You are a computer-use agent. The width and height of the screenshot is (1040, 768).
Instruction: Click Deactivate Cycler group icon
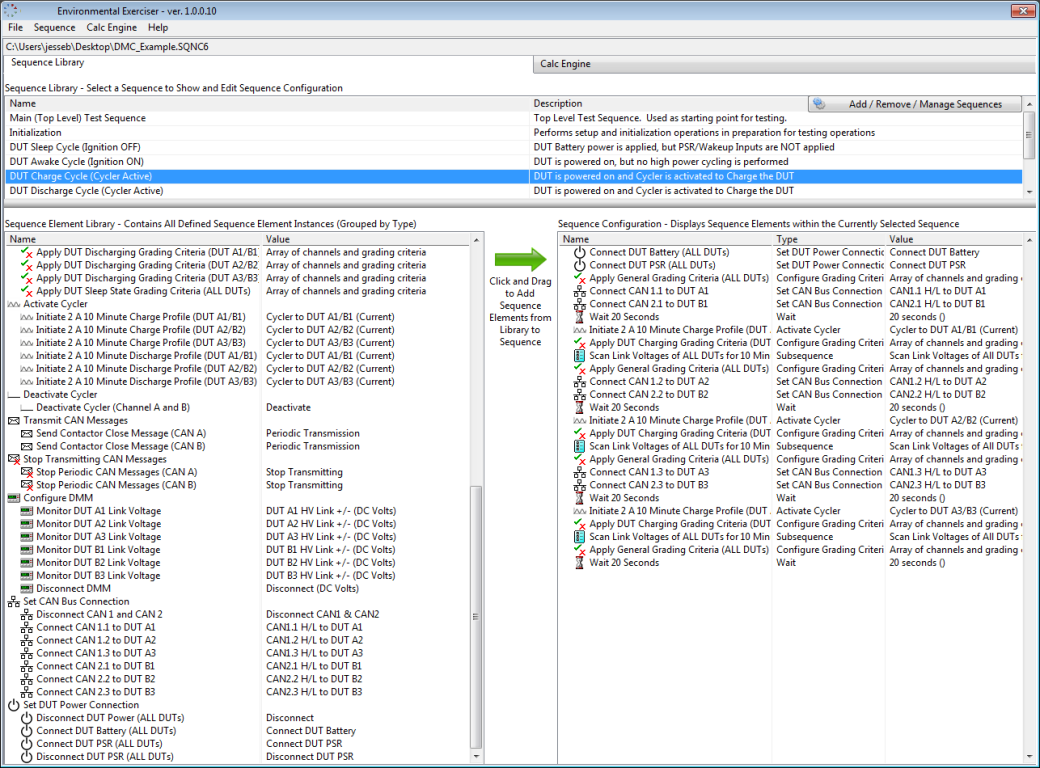pyautogui.click(x=13, y=395)
